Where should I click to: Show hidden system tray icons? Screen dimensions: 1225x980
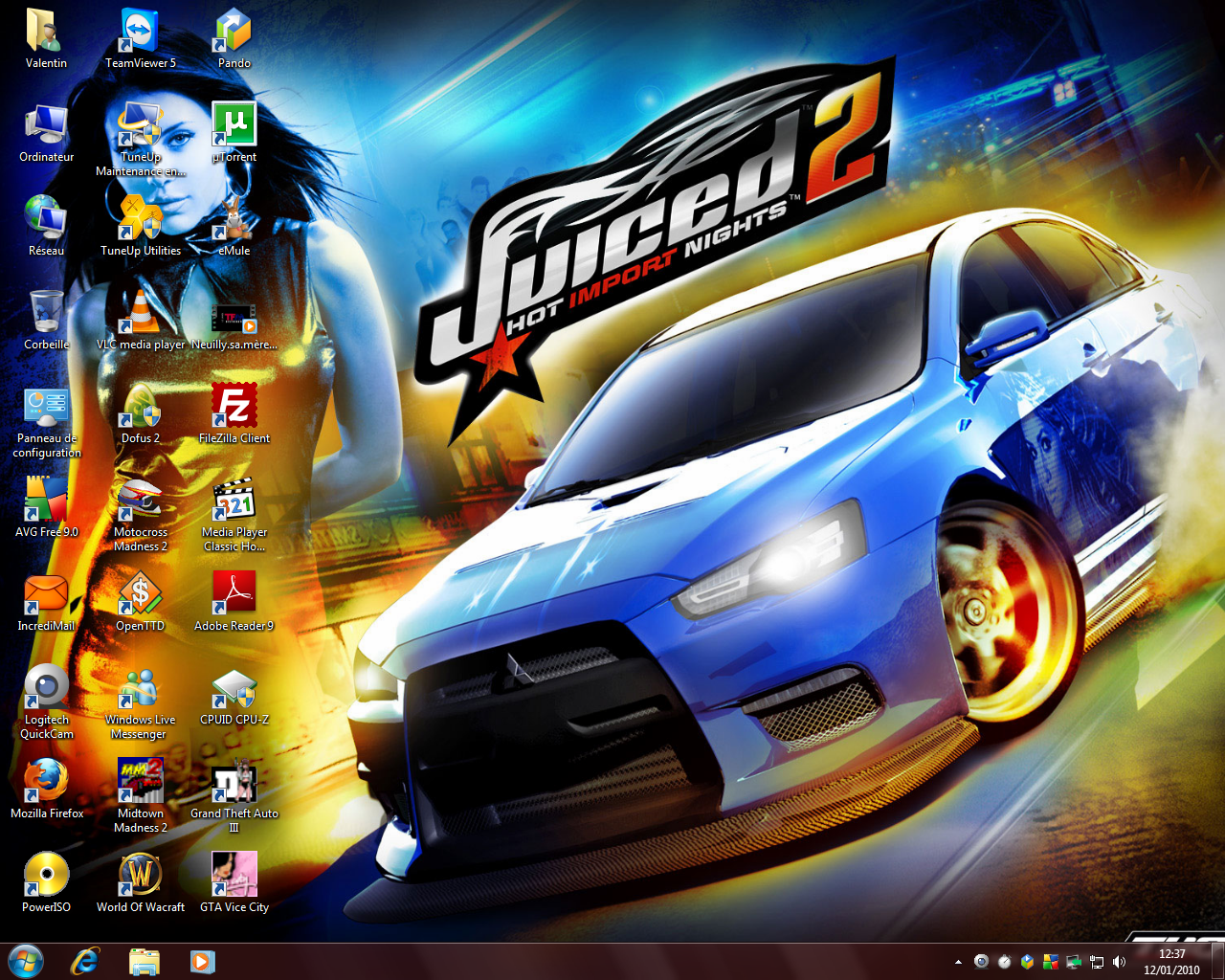pyautogui.click(x=958, y=962)
